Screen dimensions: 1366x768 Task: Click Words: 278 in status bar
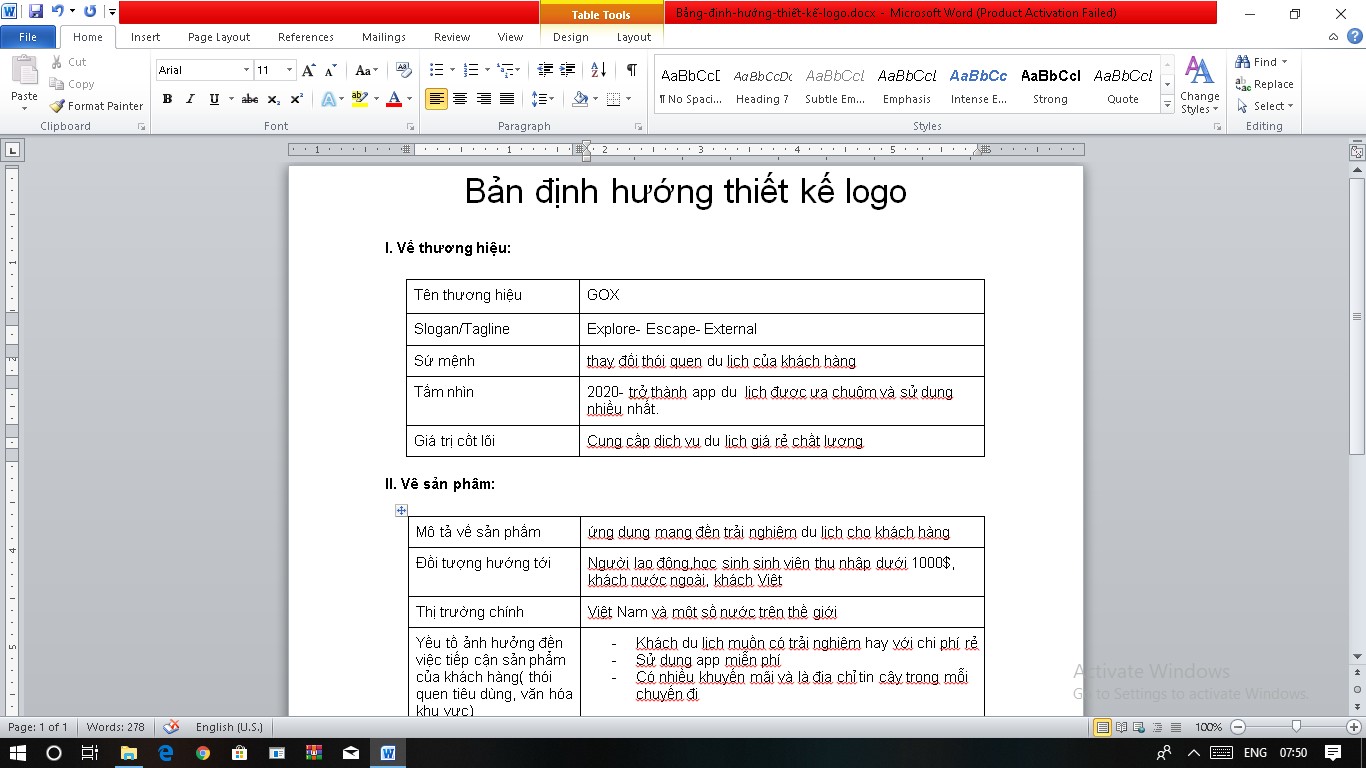click(x=115, y=727)
